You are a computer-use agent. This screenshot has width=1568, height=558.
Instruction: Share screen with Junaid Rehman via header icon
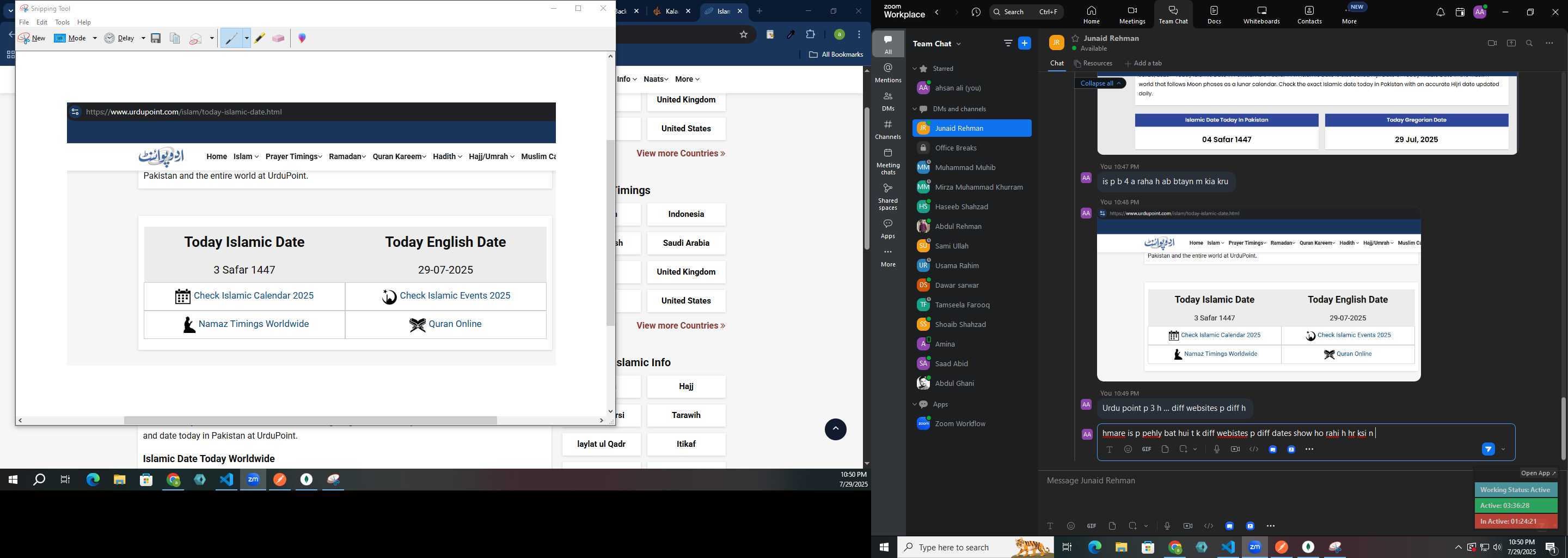pos(1511,43)
